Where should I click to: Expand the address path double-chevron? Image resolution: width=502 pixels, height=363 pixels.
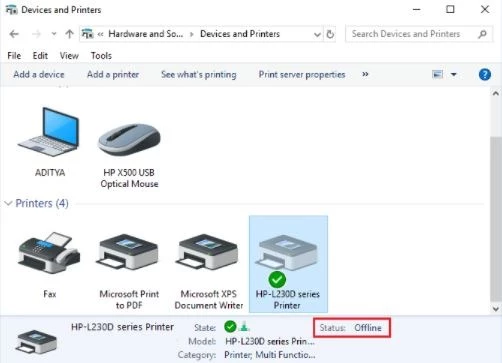coord(100,34)
